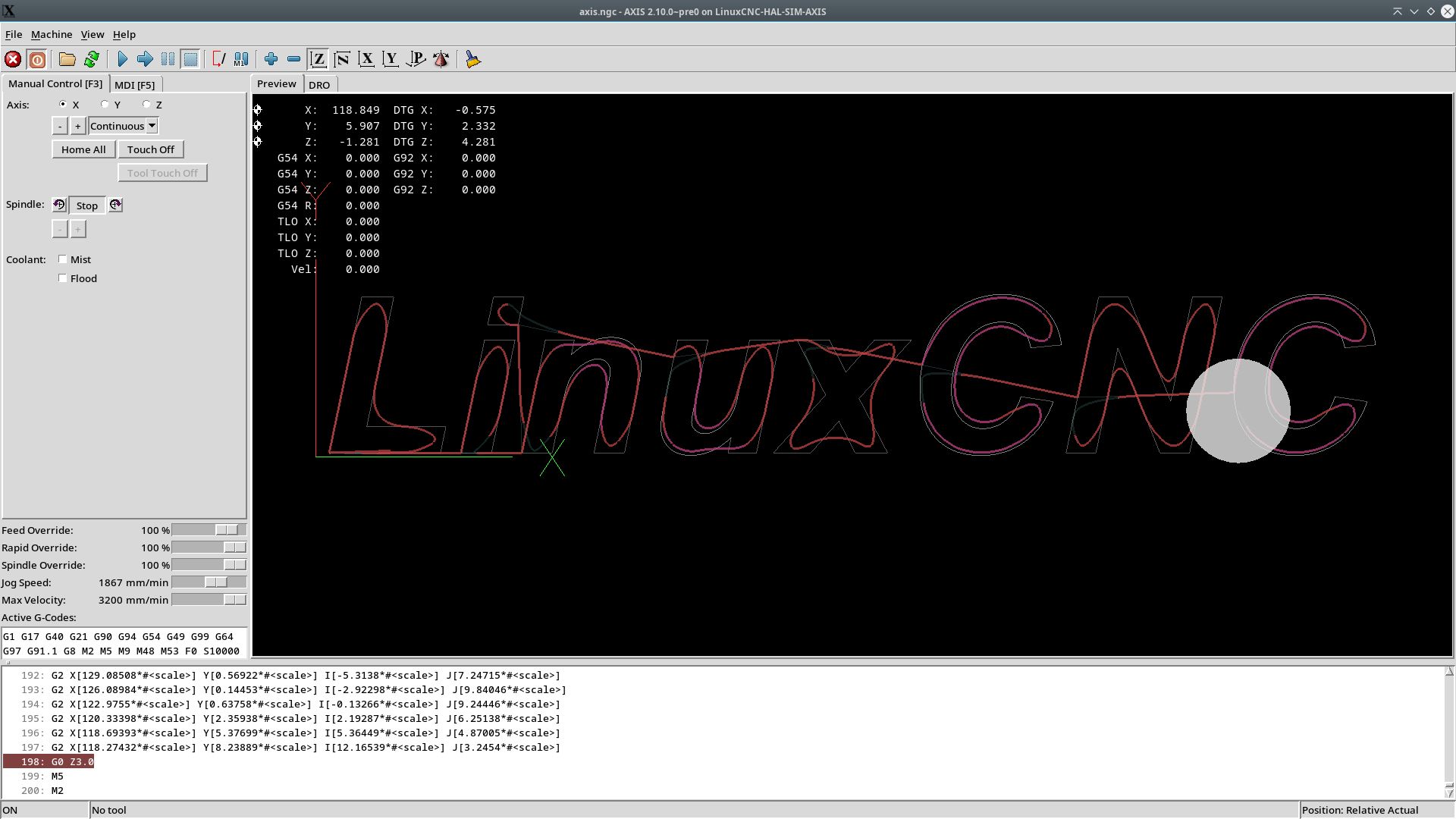This screenshot has width=1456, height=819.
Task: Toggle the machine power button
Action: coord(36,59)
